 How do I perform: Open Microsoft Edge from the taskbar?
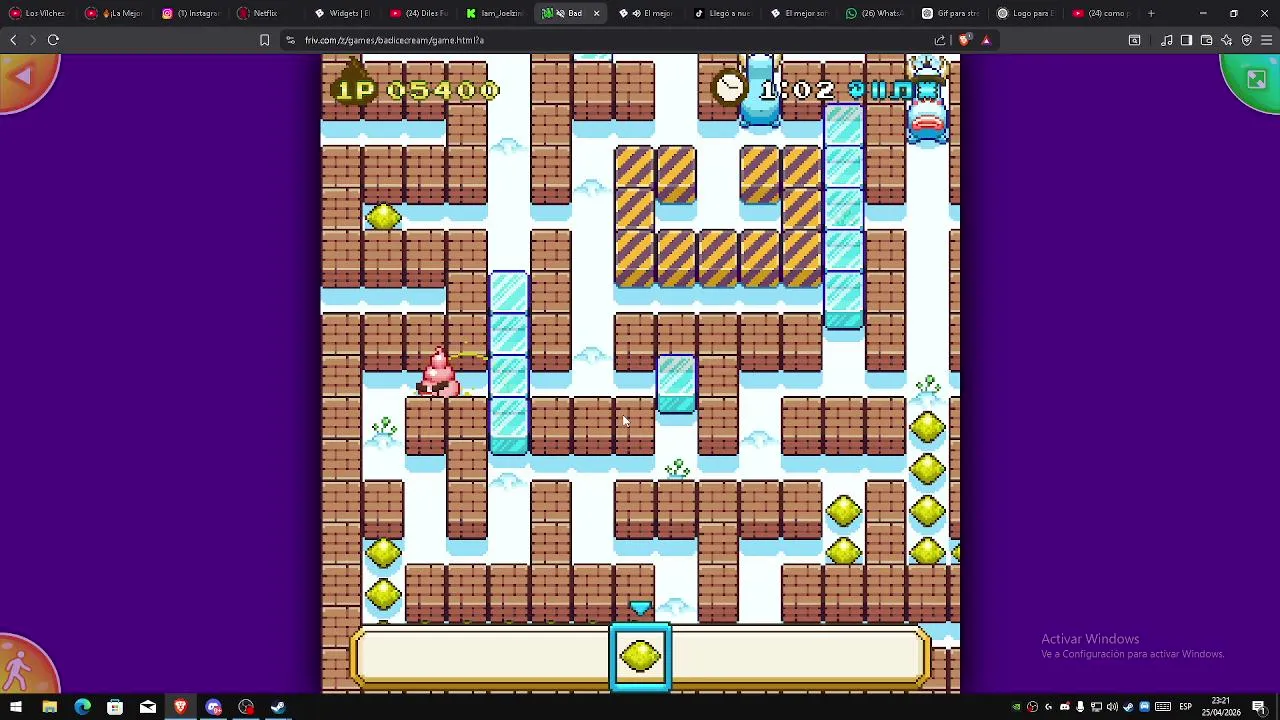(x=82, y=707)
